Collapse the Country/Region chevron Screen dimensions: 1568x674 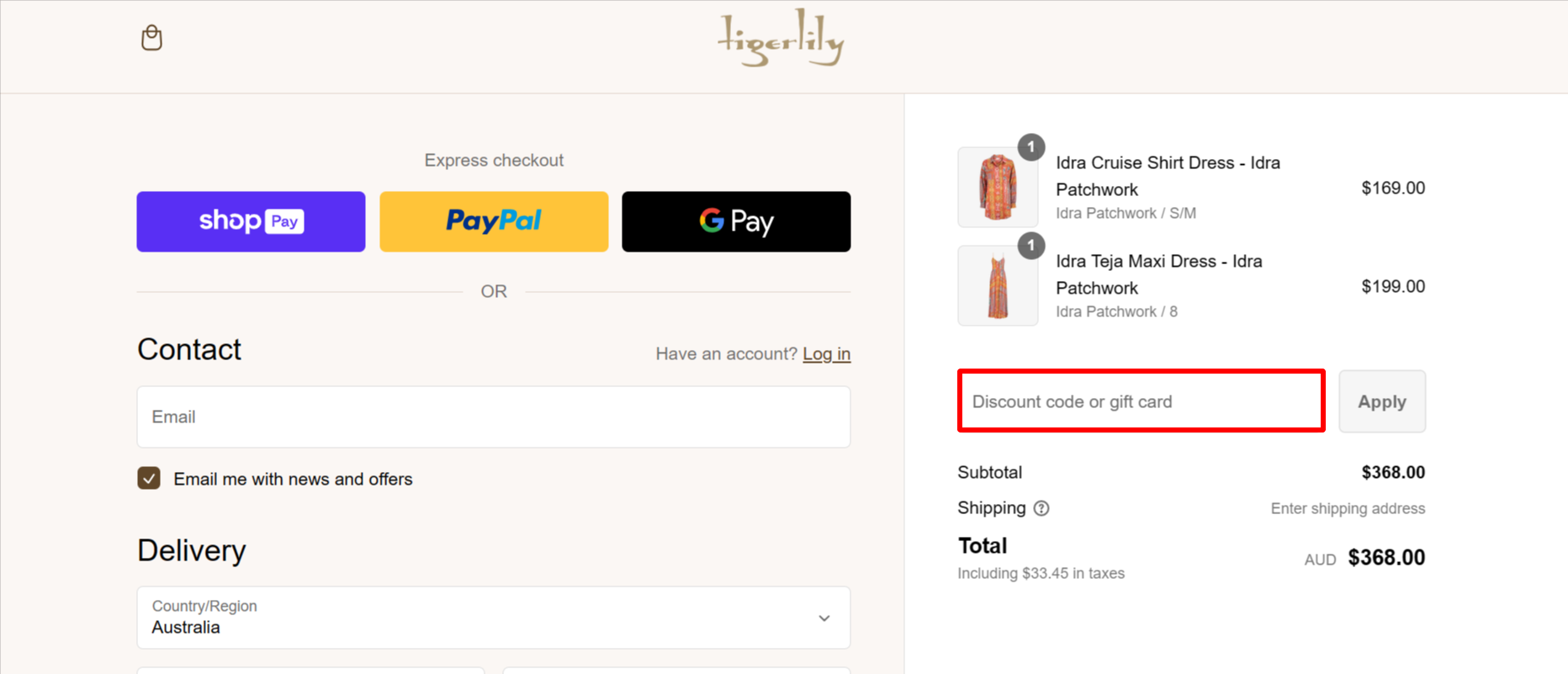point(824,618)
